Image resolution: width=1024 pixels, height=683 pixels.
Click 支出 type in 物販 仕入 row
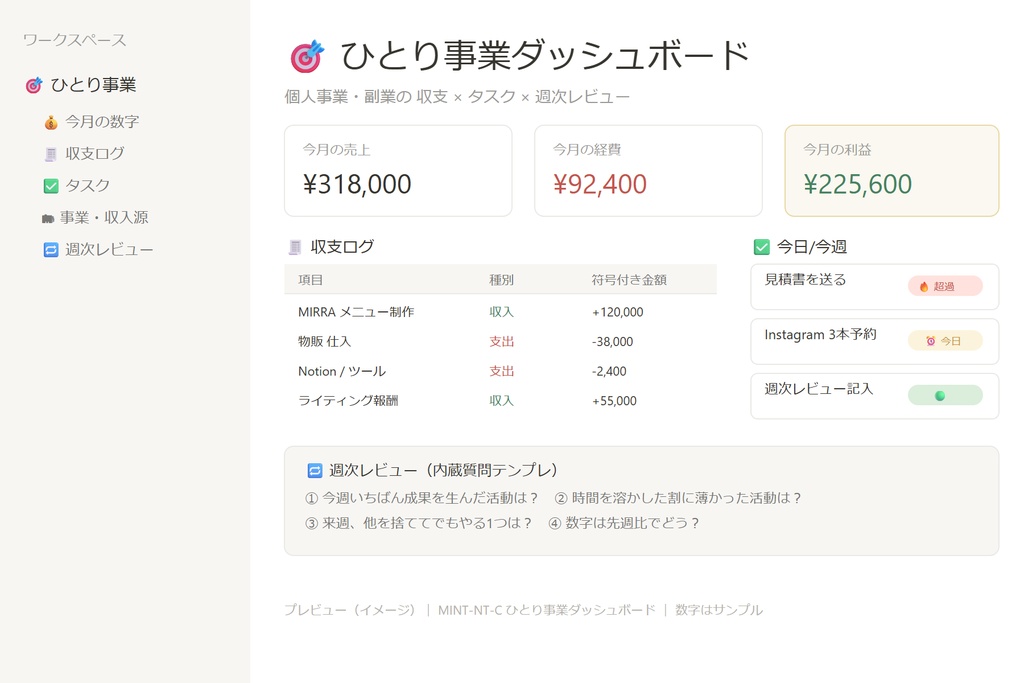(502, 342)
